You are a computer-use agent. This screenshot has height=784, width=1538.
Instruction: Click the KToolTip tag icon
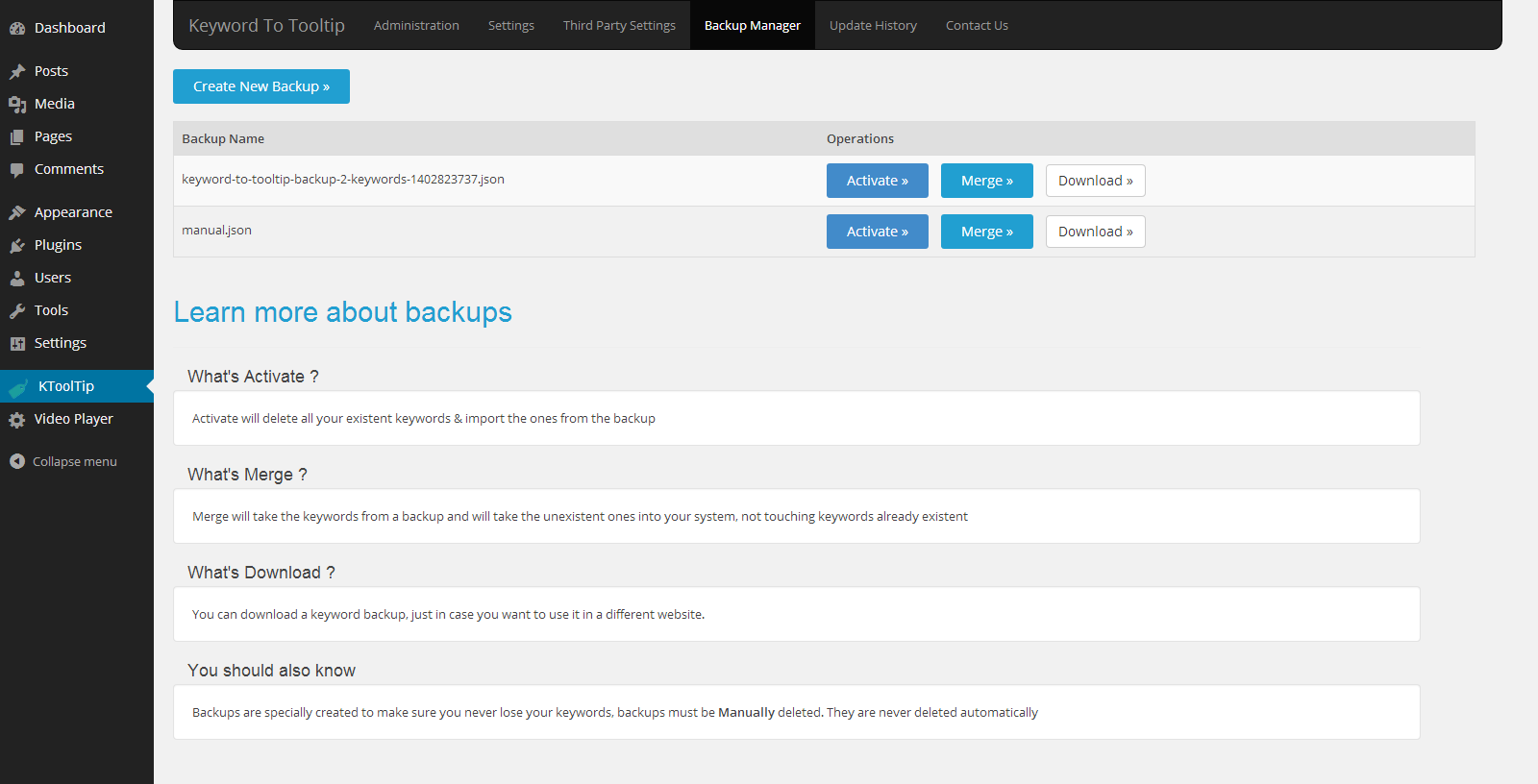pyautogui.click(x=18, y=387)
